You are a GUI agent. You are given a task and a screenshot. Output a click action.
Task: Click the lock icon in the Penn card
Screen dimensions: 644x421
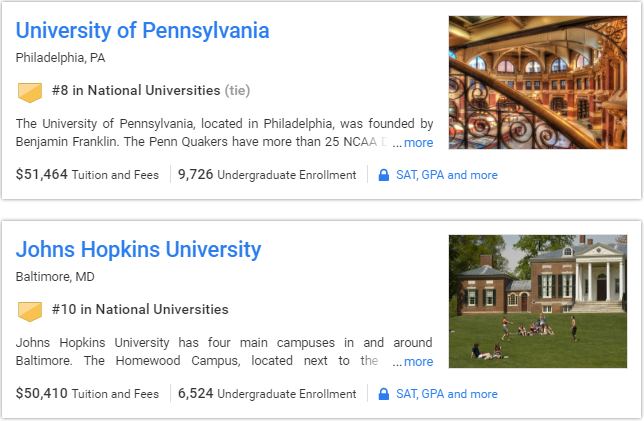383,175
